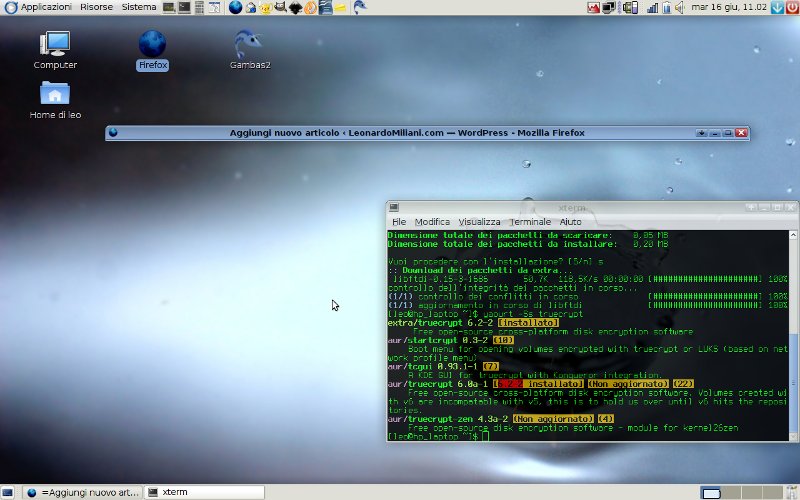Shade the Firefox window with arrow button

702,133
